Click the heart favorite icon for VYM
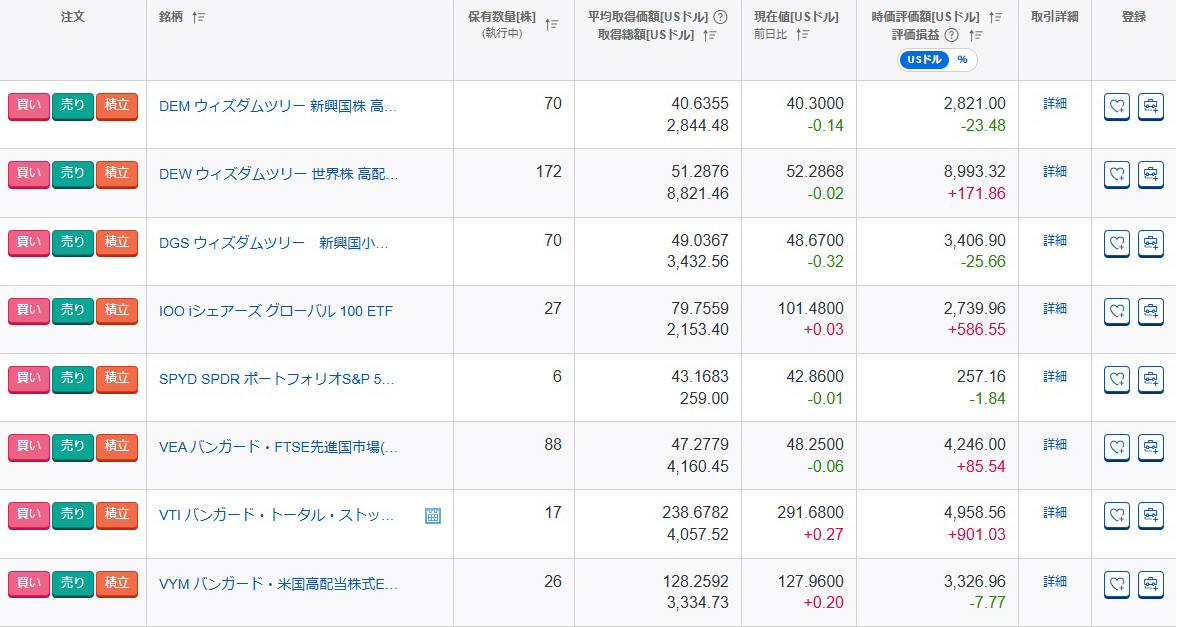Viewport: 1177px width, 627px height. tap(1117, 584)
